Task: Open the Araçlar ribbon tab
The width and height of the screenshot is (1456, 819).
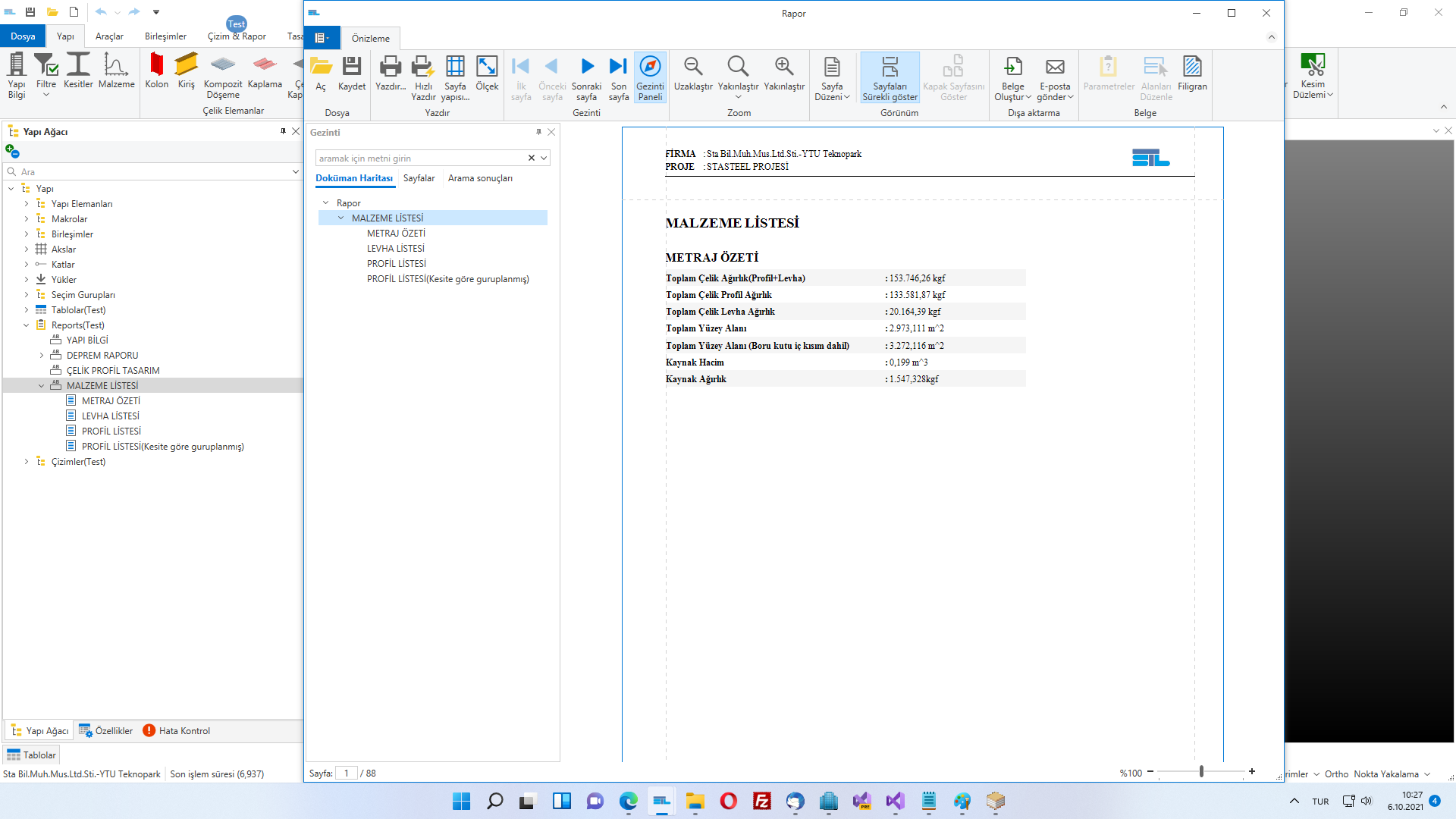Action: tap(109, 36)
